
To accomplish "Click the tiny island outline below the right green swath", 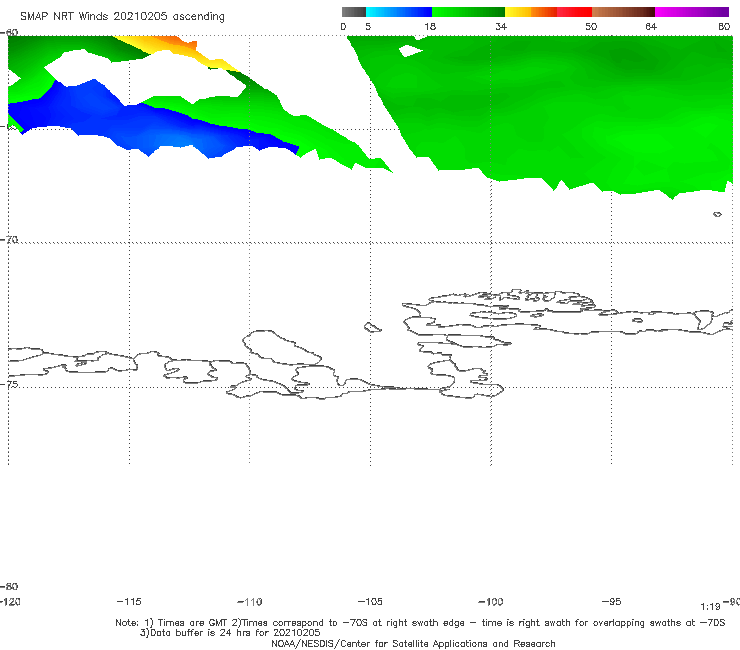I will pos(717,214).
